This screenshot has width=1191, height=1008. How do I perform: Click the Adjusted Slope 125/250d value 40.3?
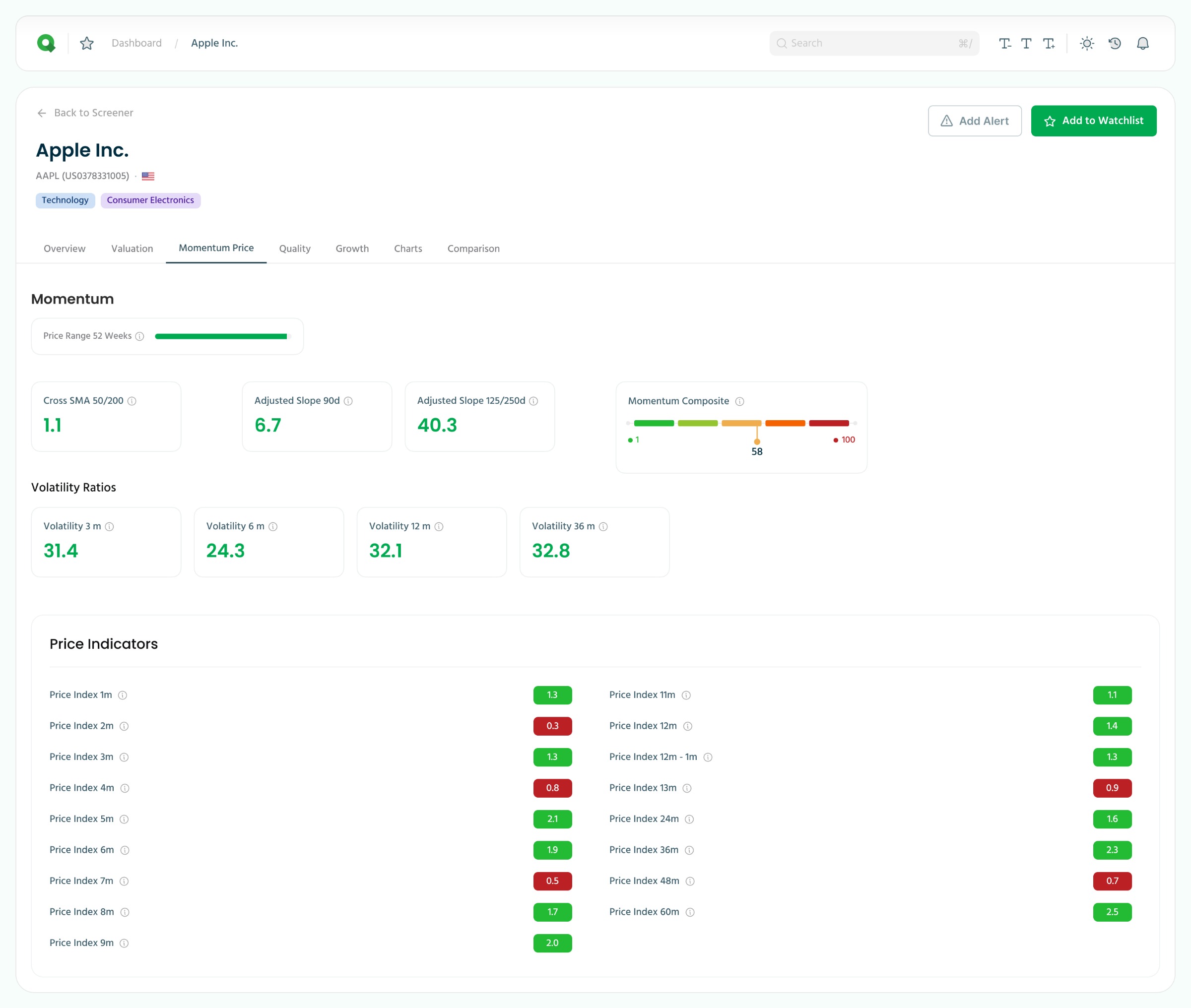point(437,426)
